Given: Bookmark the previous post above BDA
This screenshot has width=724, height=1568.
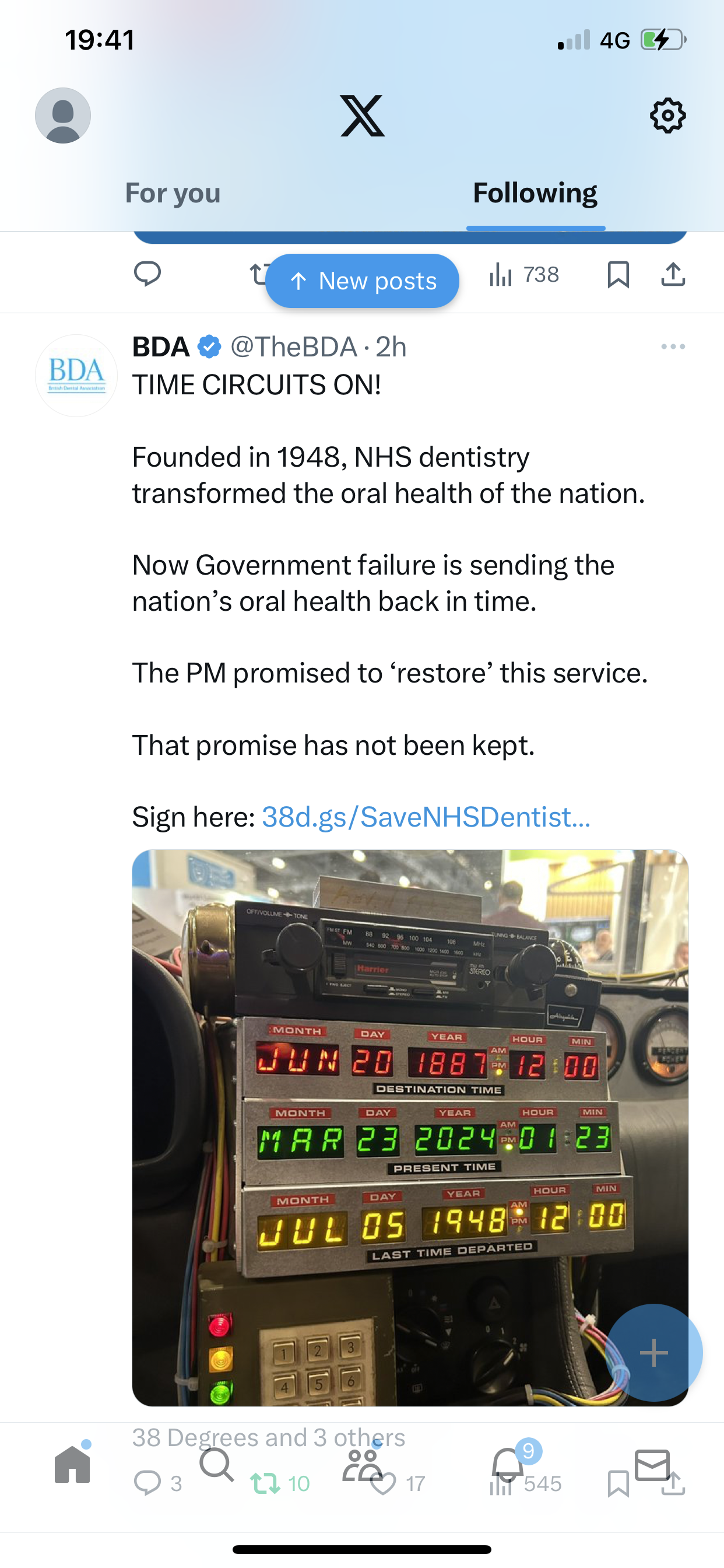Looking at the screenshot, I should [618, 275].
